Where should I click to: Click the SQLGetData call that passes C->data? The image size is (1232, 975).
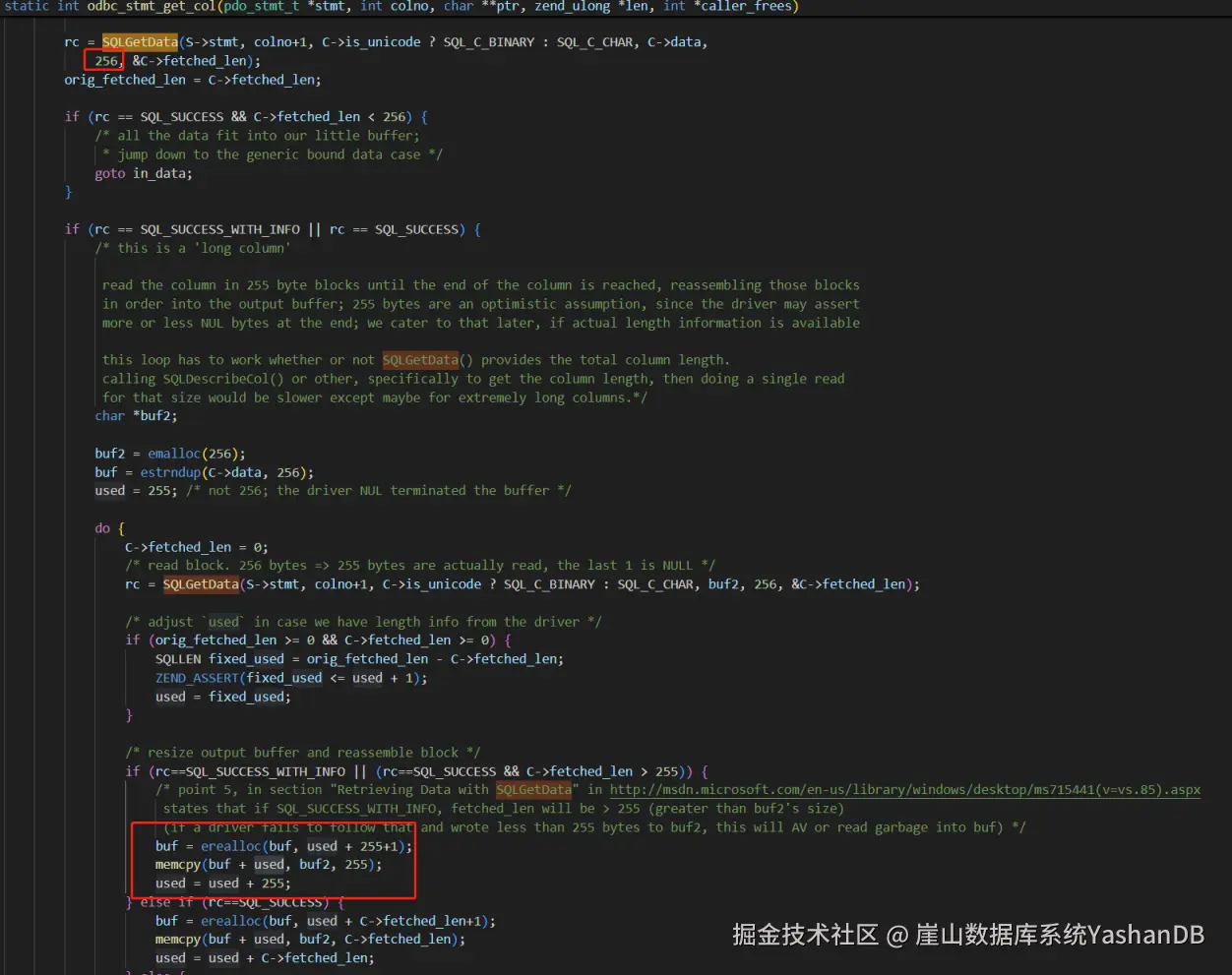140,42
